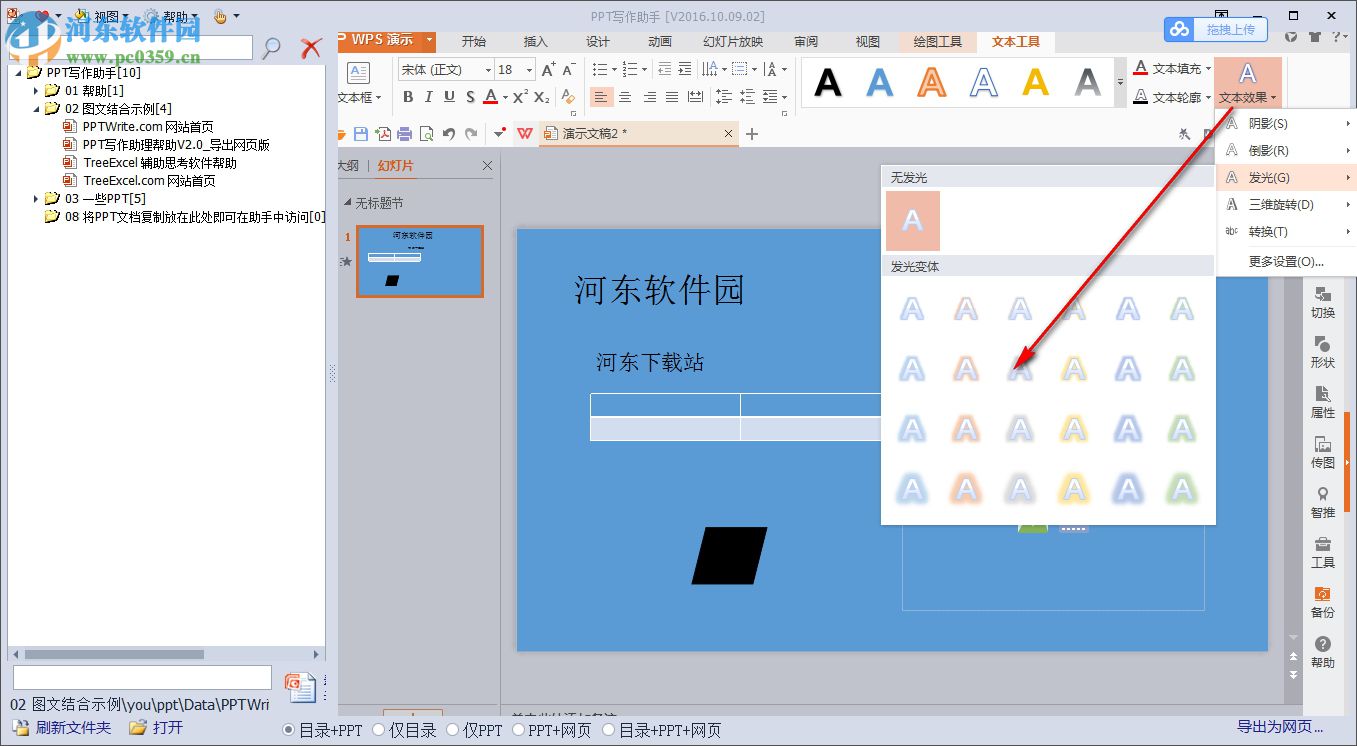
Task: Increase font size with A+ icon
Action: 549,69
